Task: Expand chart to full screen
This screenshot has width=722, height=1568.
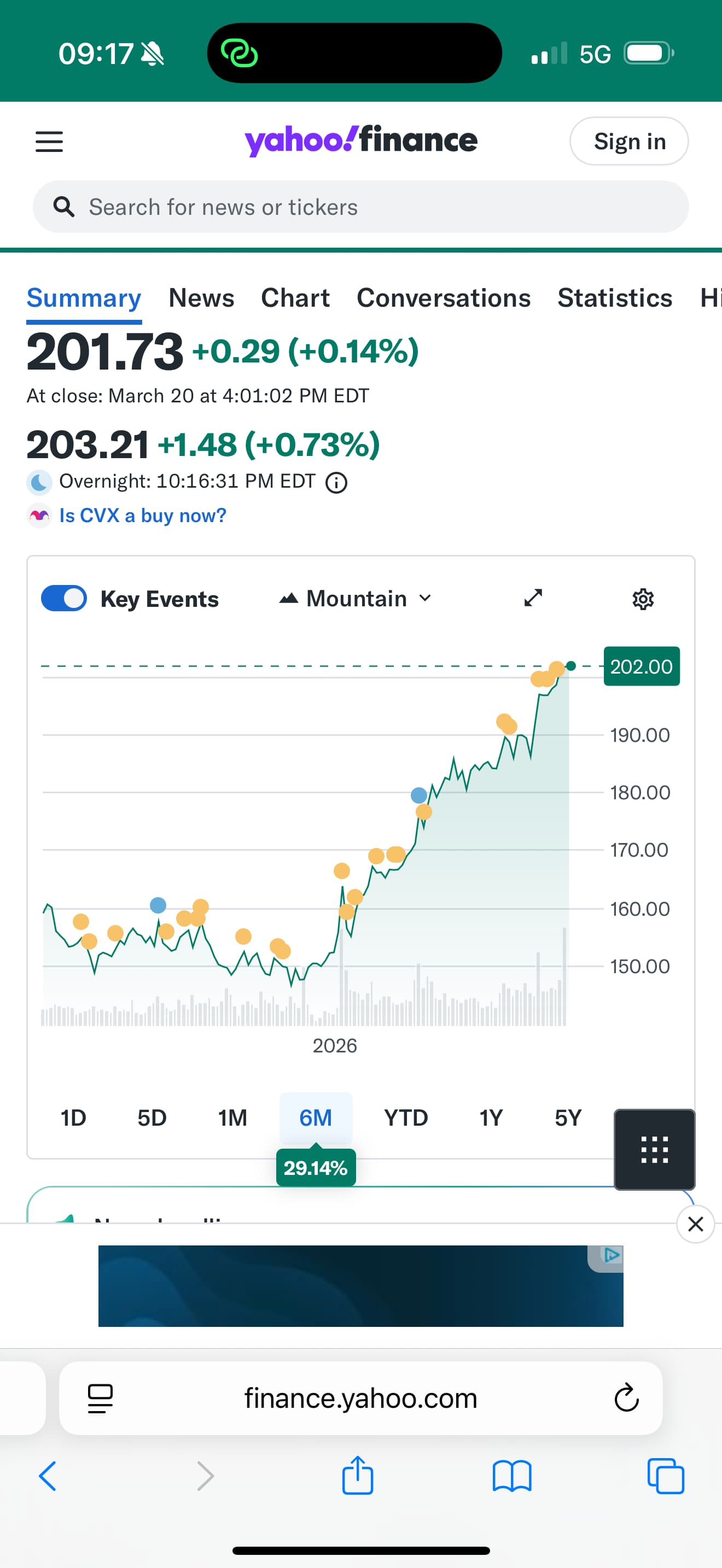Action: [533, 598]
